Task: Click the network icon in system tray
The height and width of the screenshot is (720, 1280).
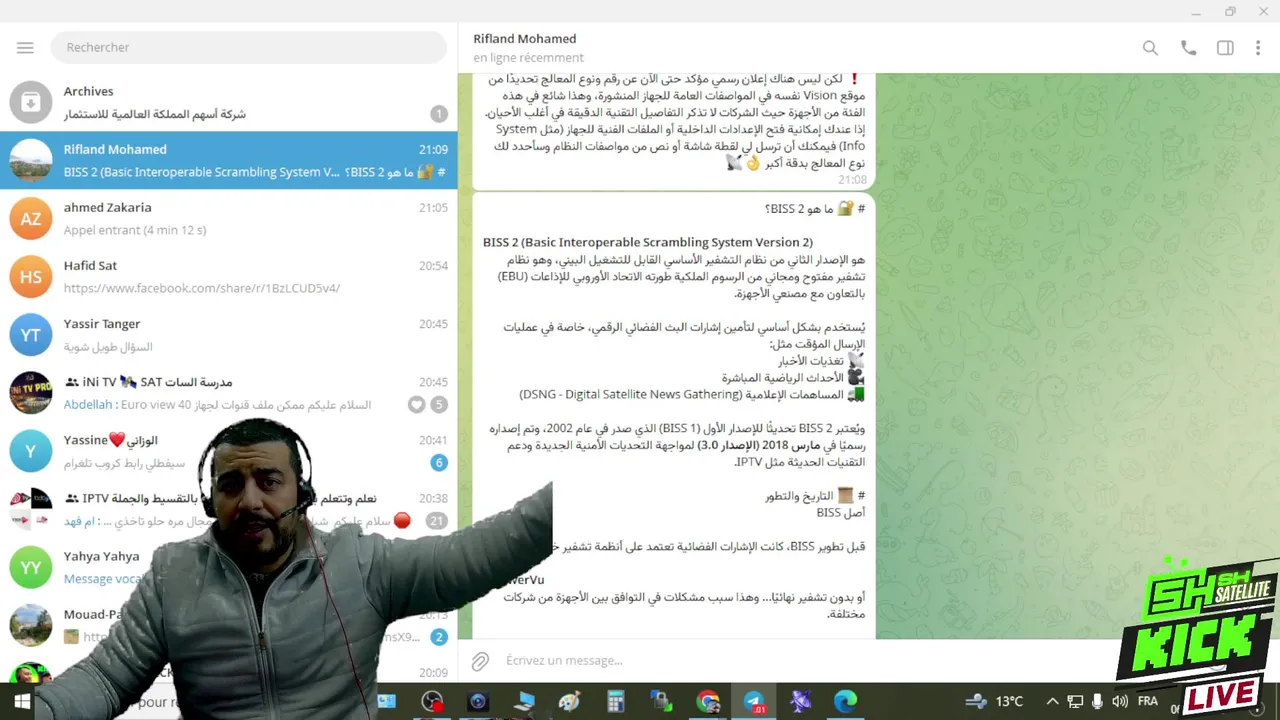Action: tap(1075, 701)
